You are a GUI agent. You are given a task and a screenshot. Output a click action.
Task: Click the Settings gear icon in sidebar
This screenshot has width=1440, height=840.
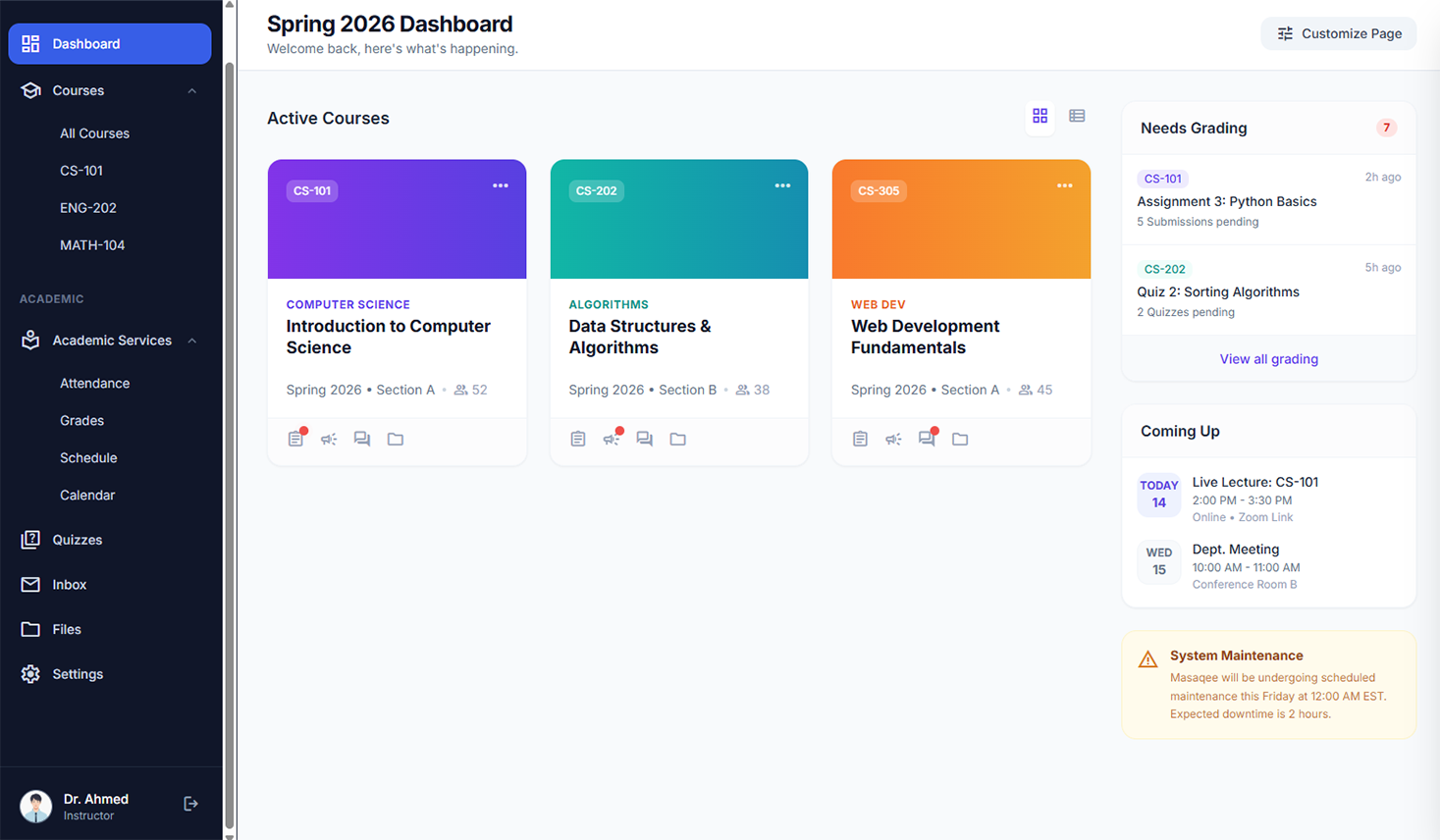30,674
